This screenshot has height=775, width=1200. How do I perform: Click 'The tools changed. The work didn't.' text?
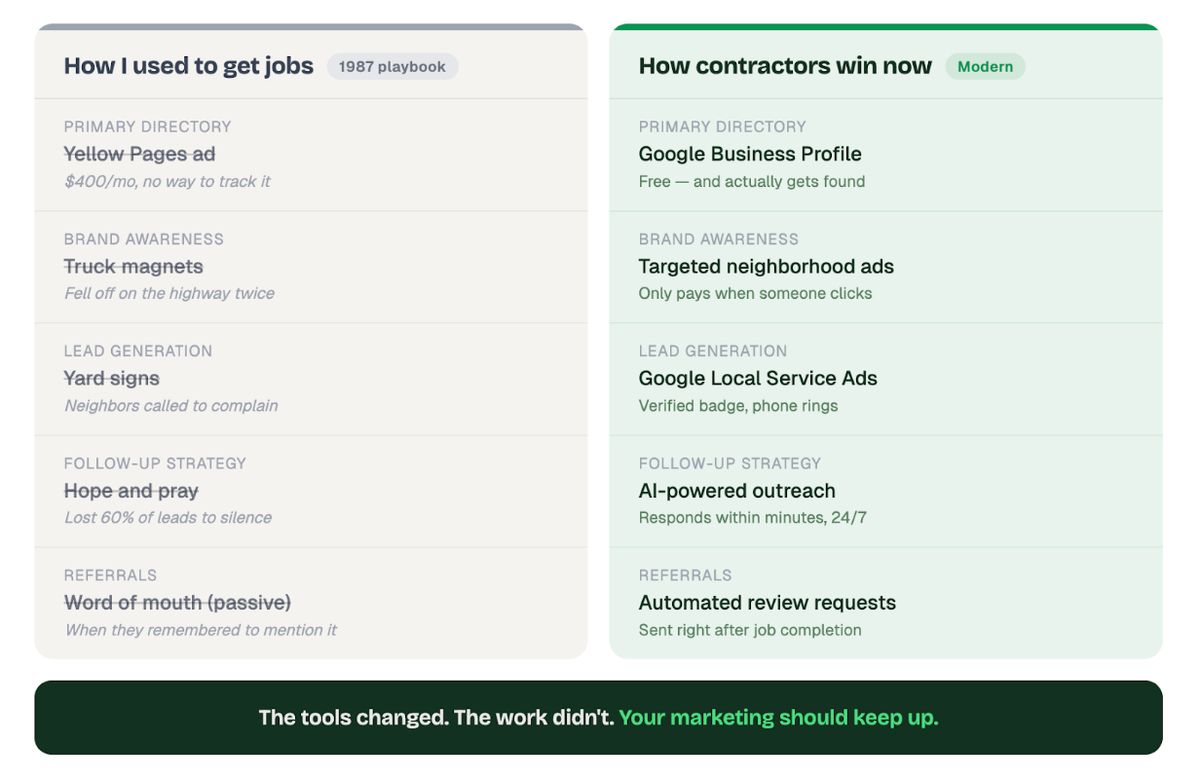point(436,718)
